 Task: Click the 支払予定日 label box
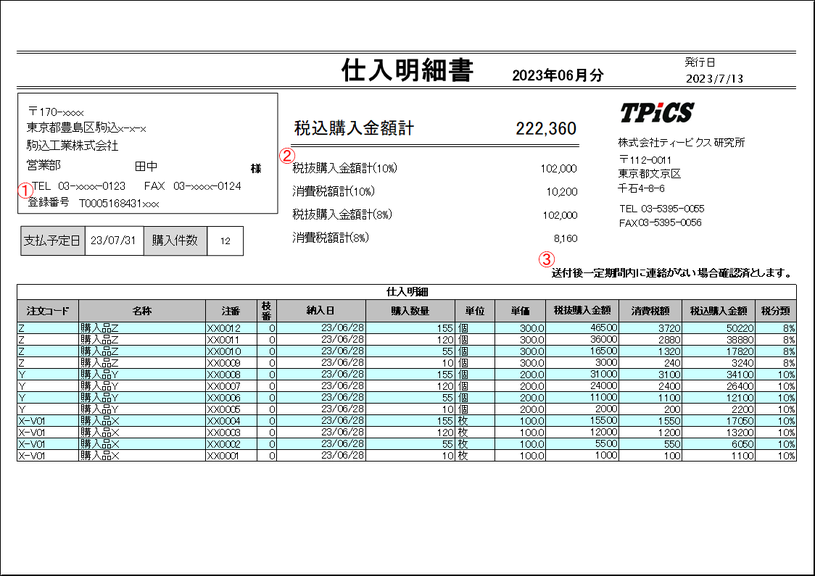pos(52,241)
